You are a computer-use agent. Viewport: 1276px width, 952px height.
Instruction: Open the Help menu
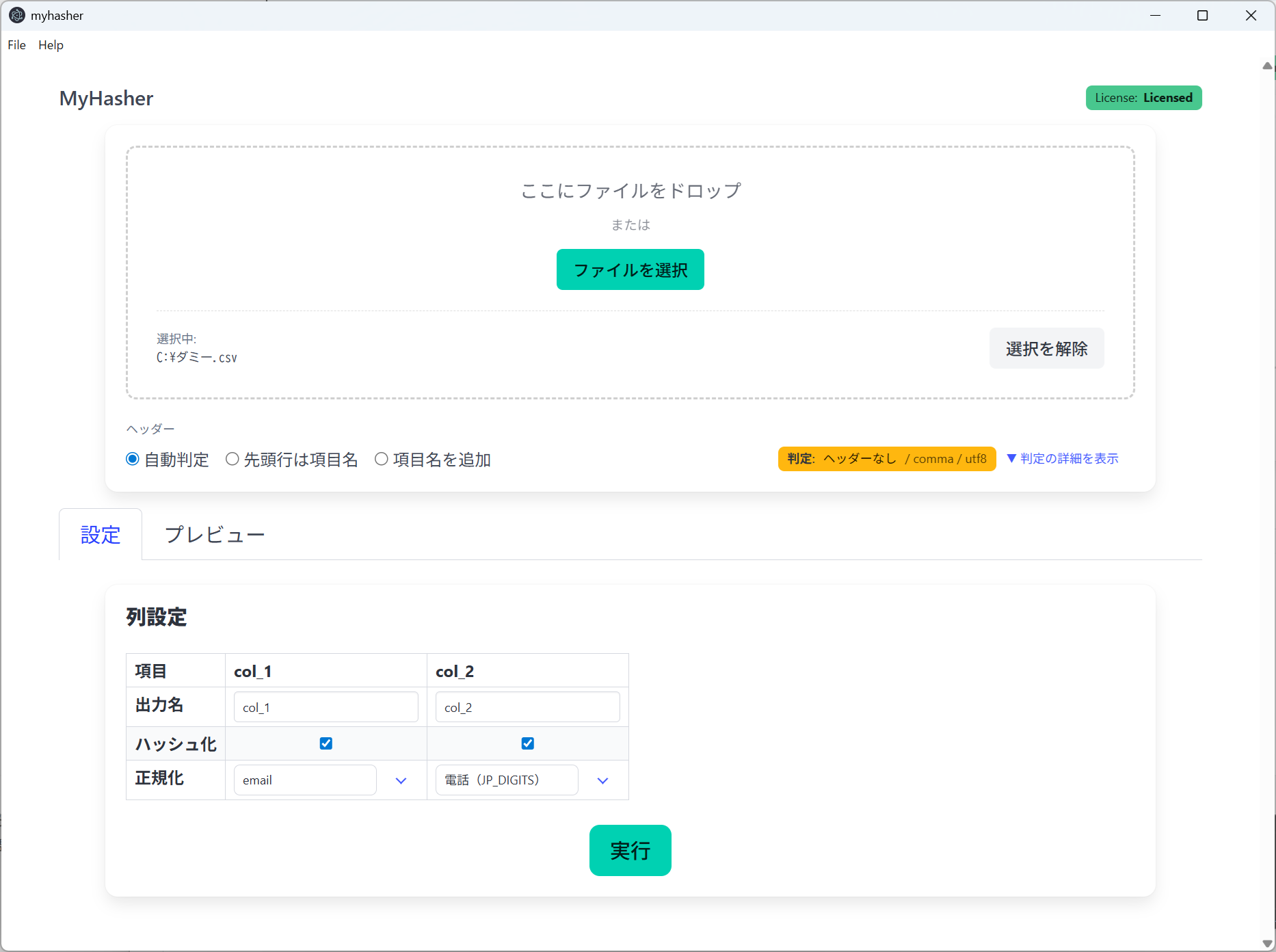pyautogui.click(x=51, y=45)
